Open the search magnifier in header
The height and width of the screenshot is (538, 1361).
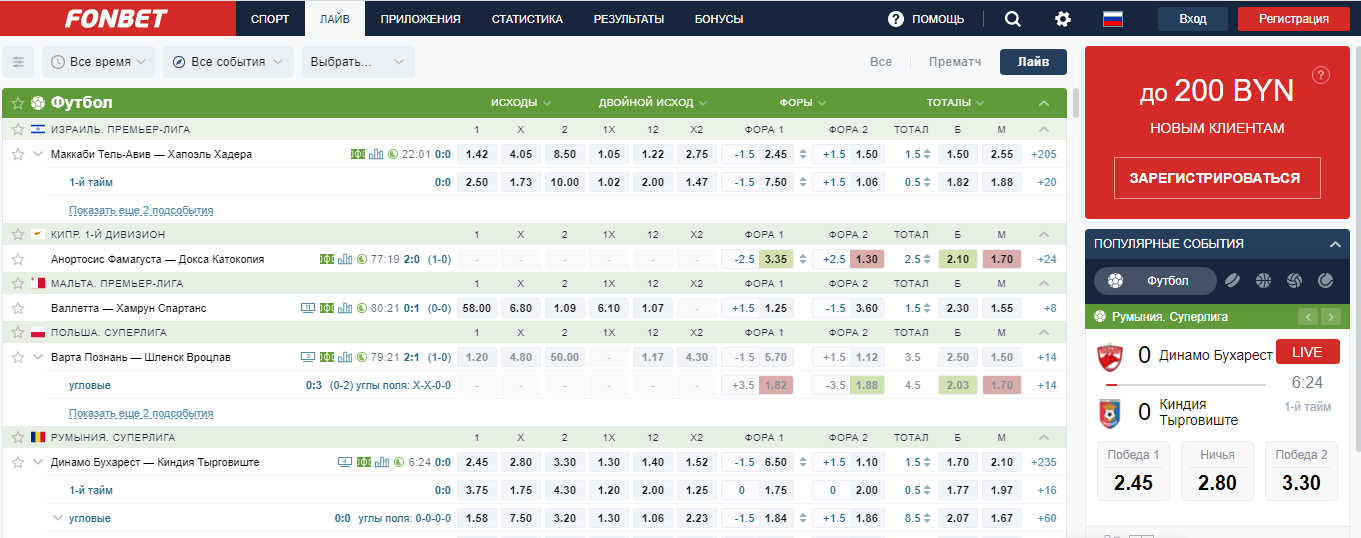[x=1013, y=19]
